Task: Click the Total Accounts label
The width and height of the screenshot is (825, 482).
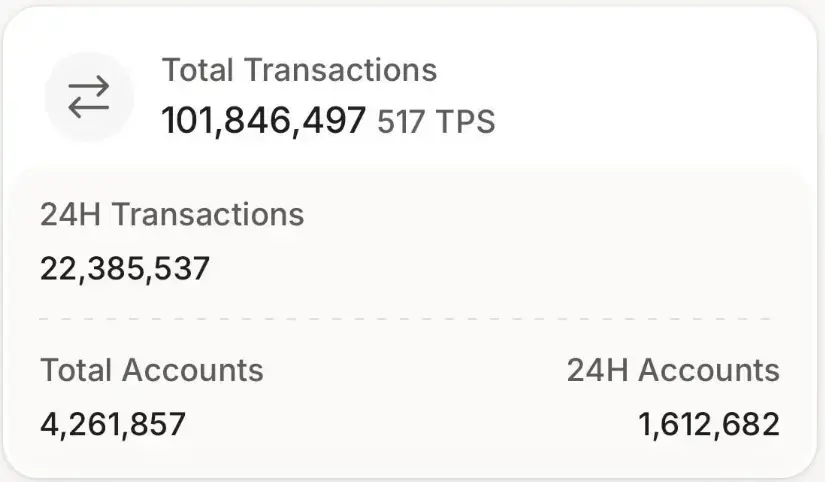Action: 152,370
